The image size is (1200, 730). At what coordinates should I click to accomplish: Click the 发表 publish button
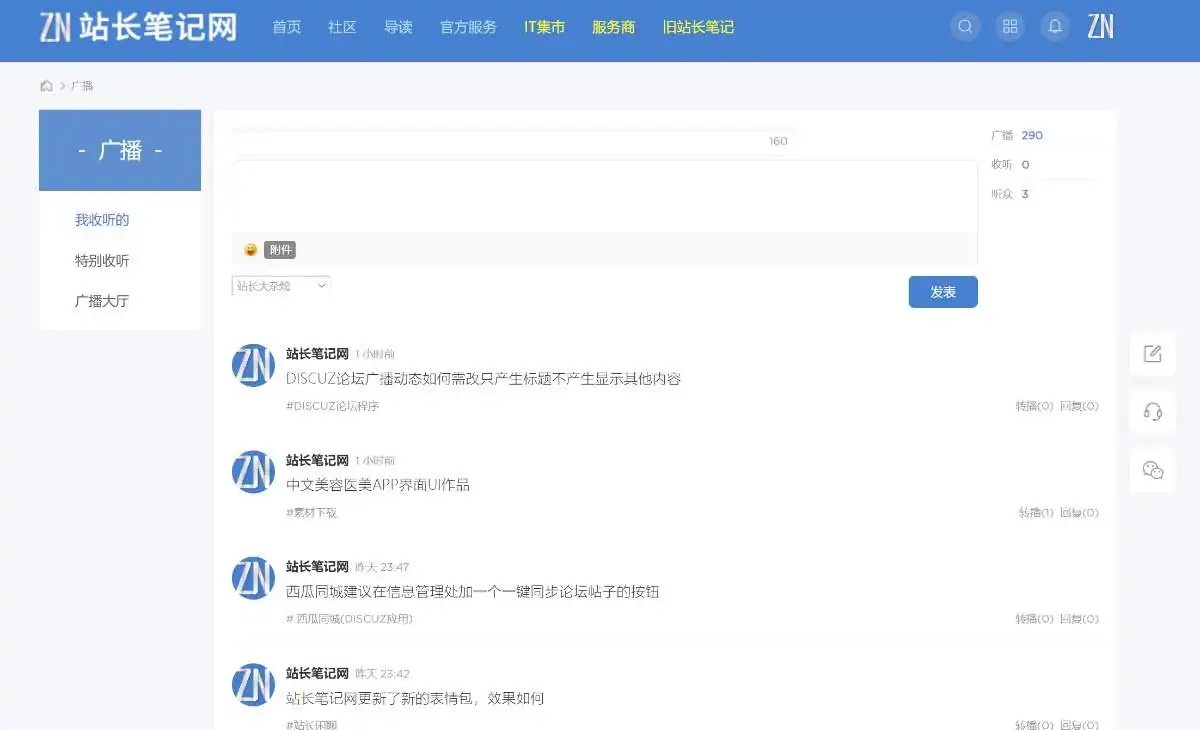coord(942,292)
